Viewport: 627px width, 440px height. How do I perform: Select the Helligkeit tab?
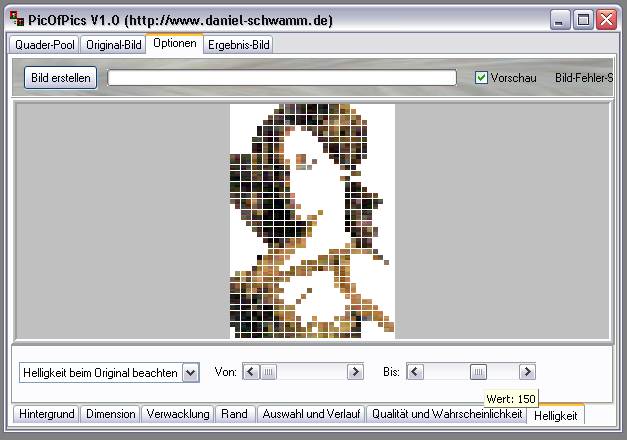[555, 415]
